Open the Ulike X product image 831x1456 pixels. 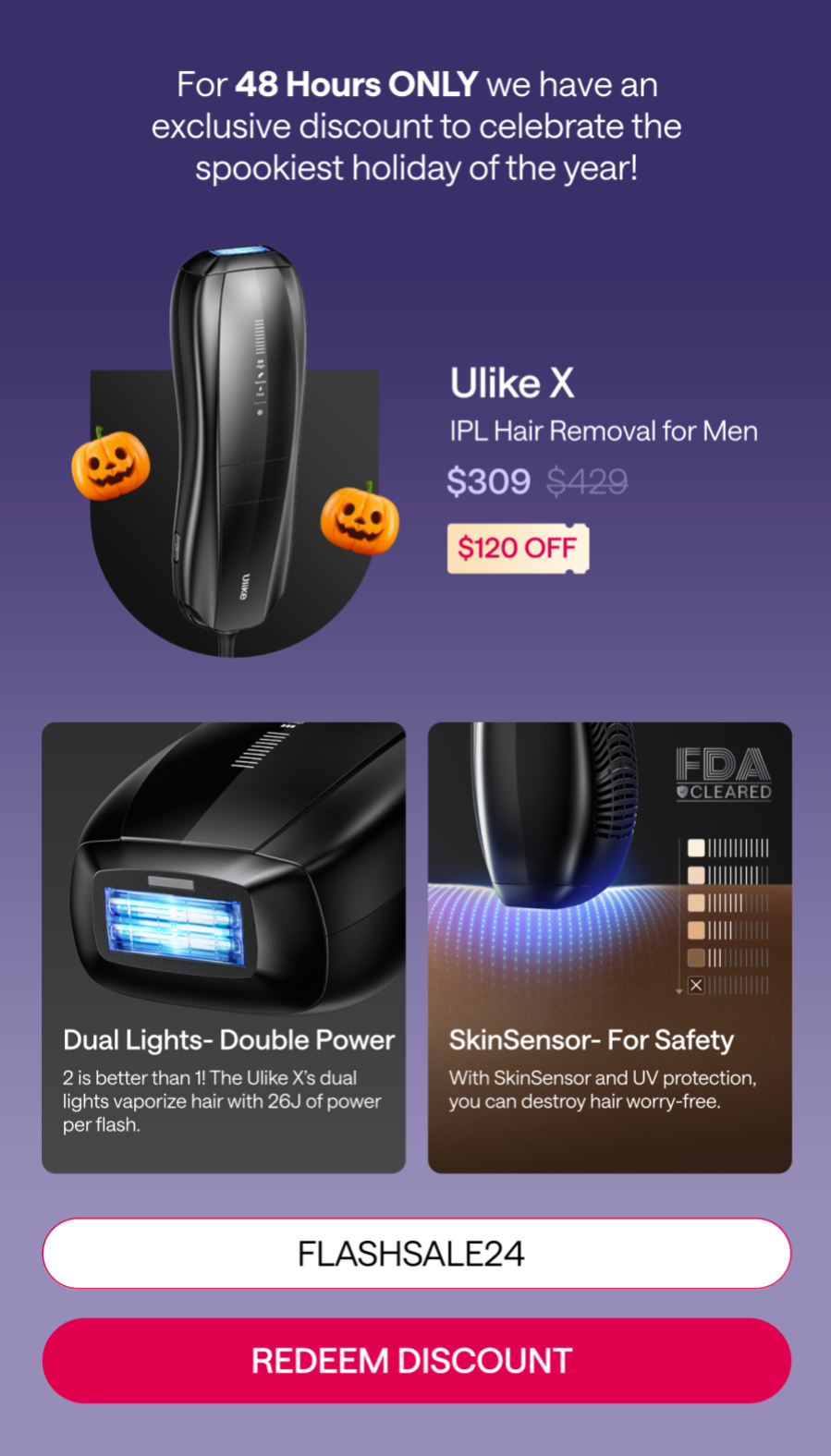point(236,453)
